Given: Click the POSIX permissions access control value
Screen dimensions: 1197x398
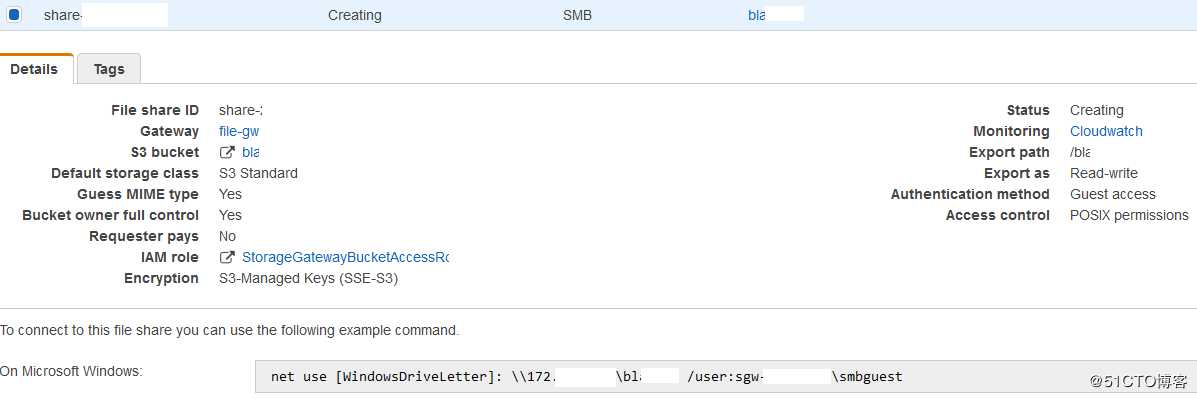Looking at the screenshot, I should [1129, 215].
